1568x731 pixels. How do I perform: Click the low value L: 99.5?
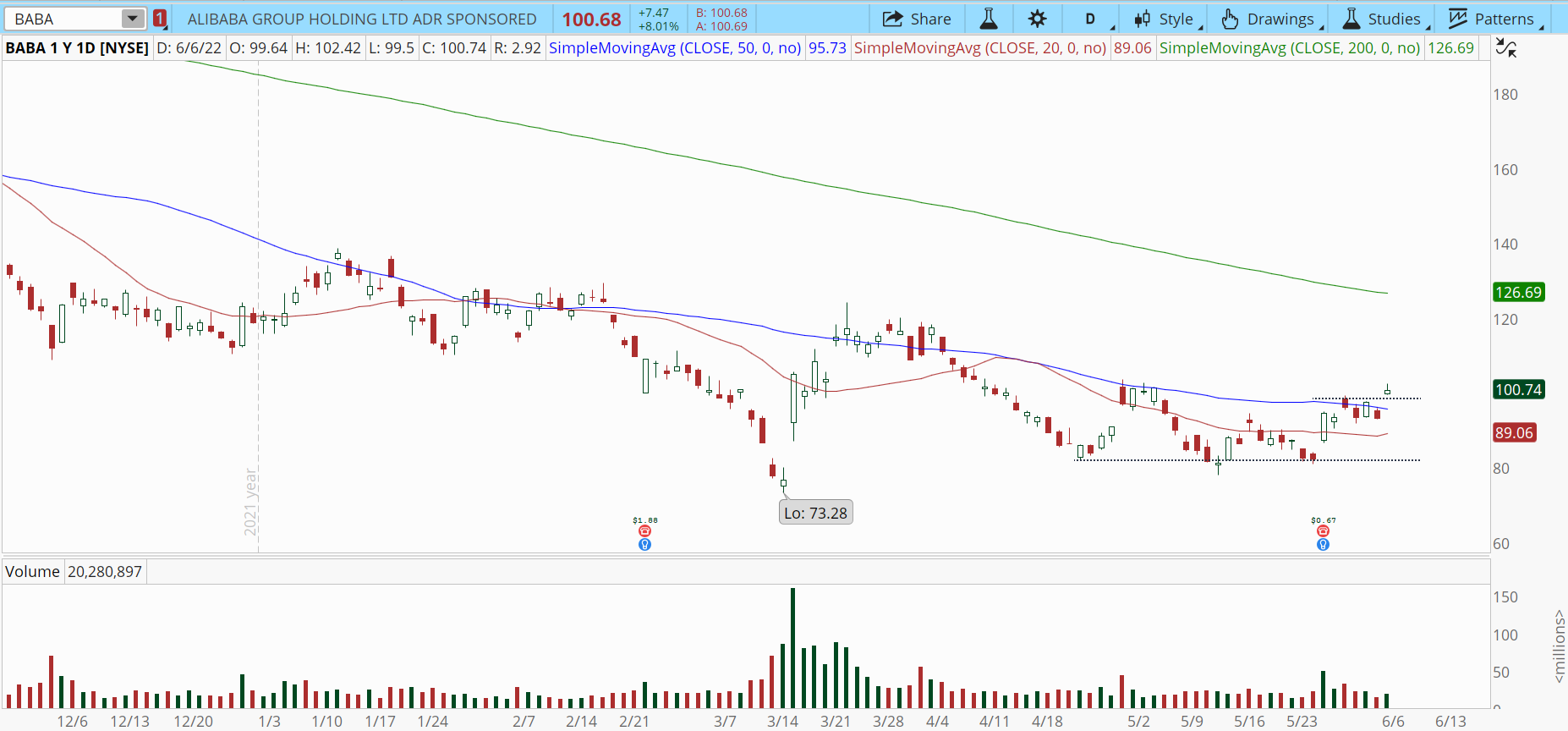392,48
